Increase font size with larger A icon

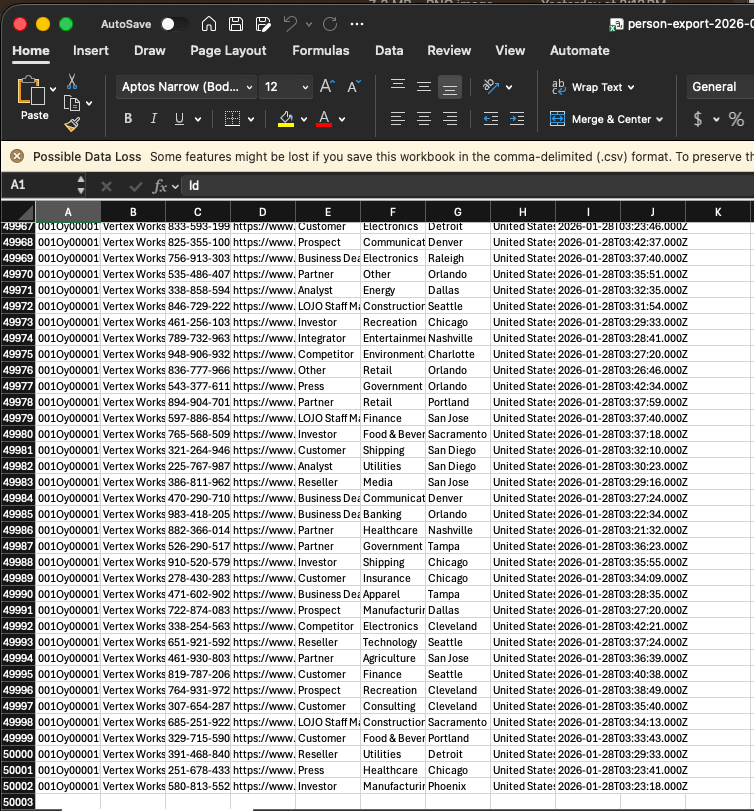click(327, 87)
